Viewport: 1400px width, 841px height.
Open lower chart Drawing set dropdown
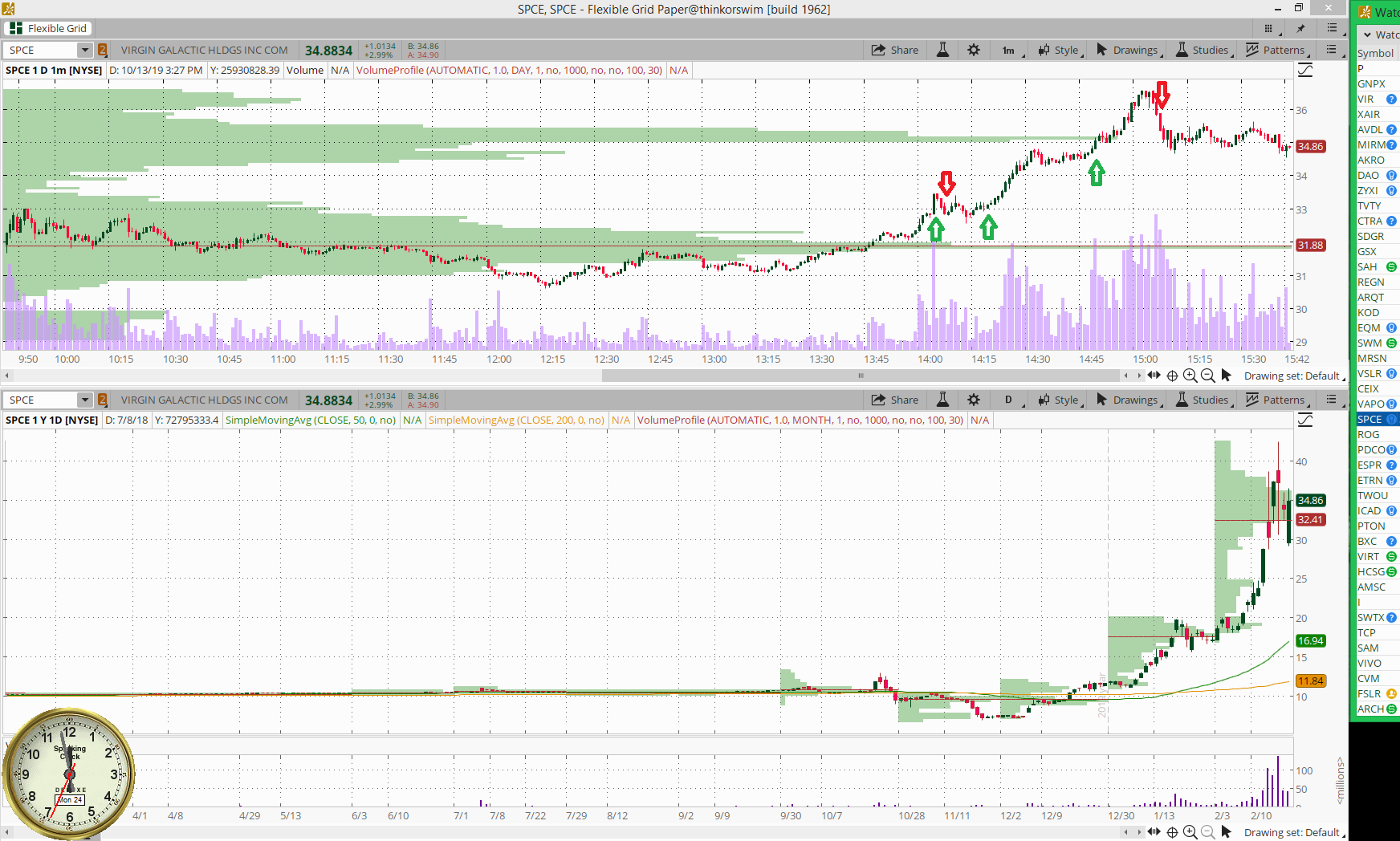[x=1294, y=832]
